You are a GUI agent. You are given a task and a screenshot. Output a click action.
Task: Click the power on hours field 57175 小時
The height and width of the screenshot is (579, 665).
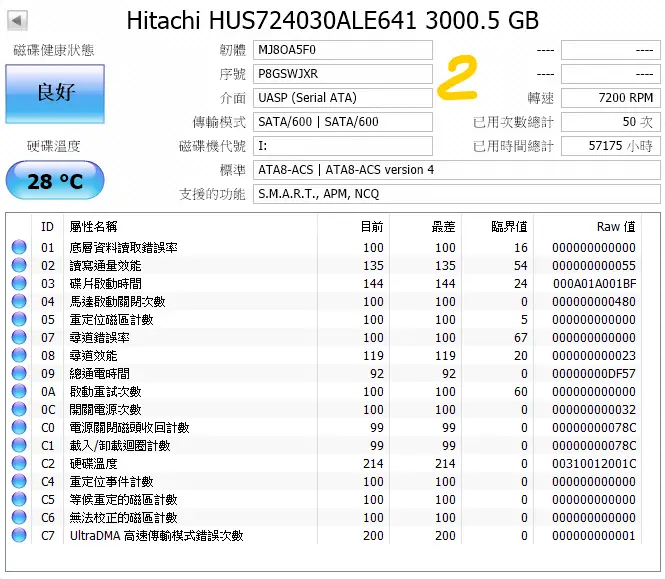click(x=611, y=146)
